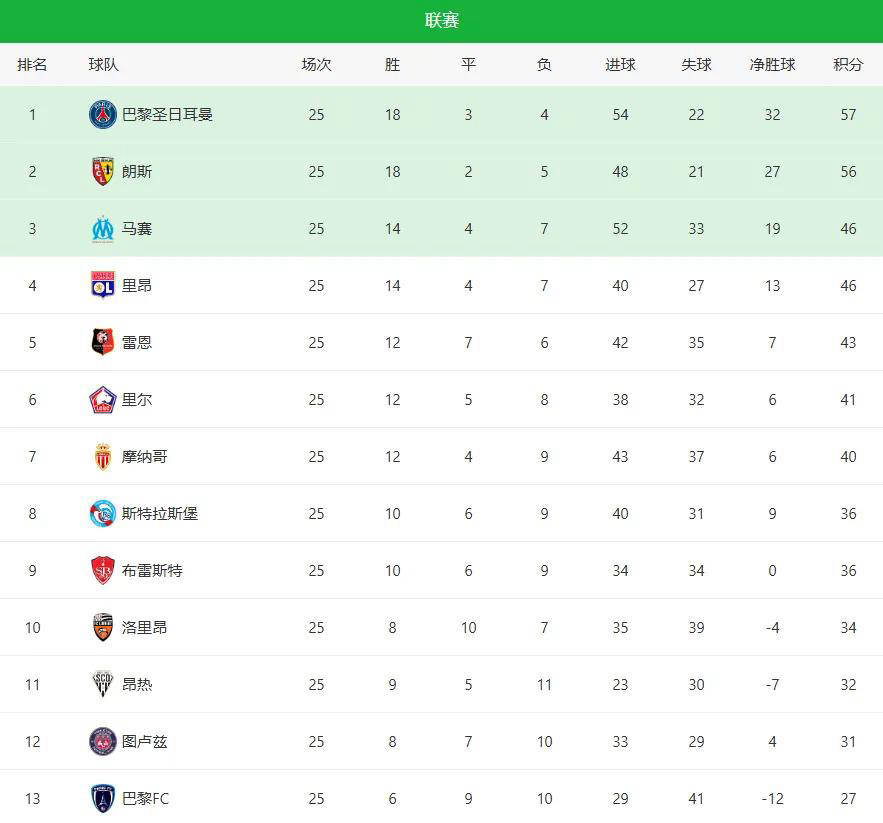Click the 积分 column header
The height and width of the screenshot is (823, 883).
(x=848, y=64)
